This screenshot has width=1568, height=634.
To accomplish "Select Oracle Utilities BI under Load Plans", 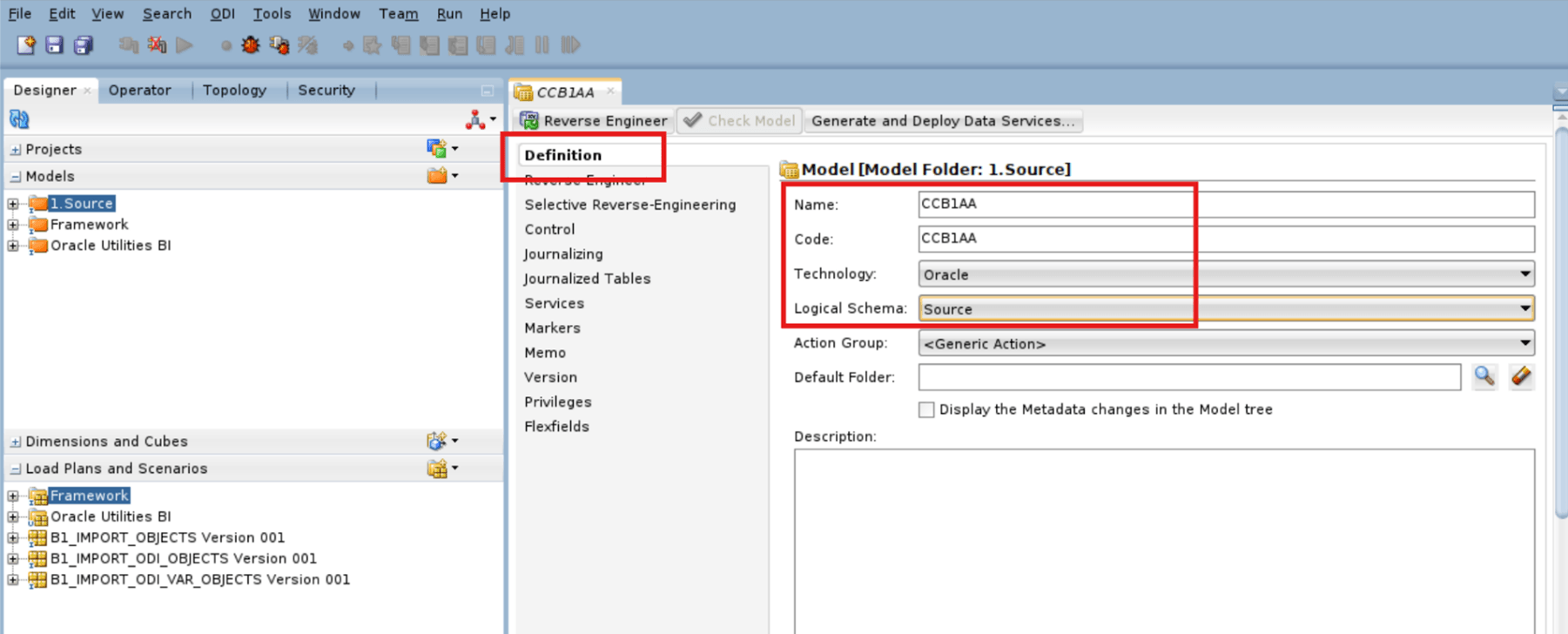I will point(111,516).
